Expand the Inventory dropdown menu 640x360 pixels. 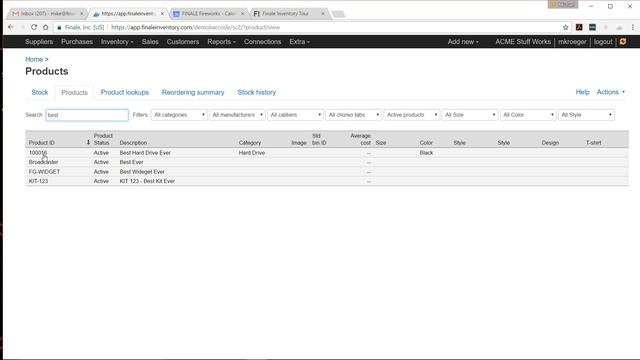pyautogui.click(x=117, y=42)
